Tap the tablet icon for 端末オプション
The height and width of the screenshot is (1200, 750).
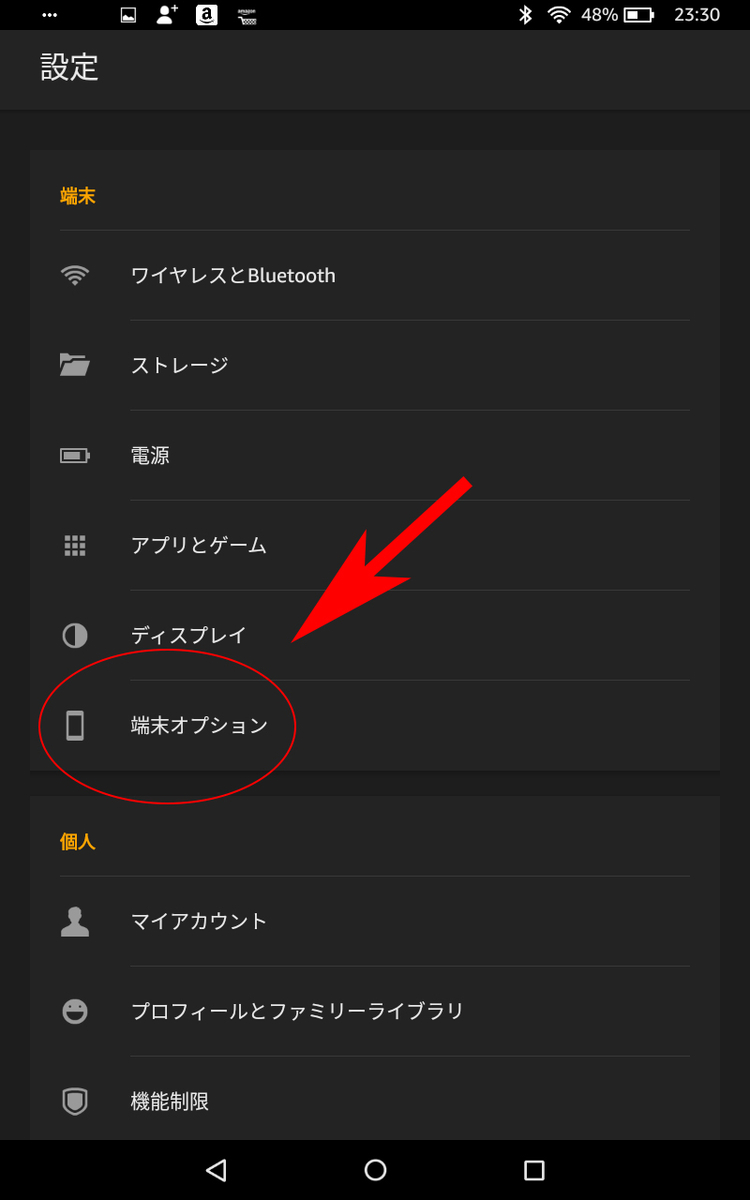coord(74,725)
